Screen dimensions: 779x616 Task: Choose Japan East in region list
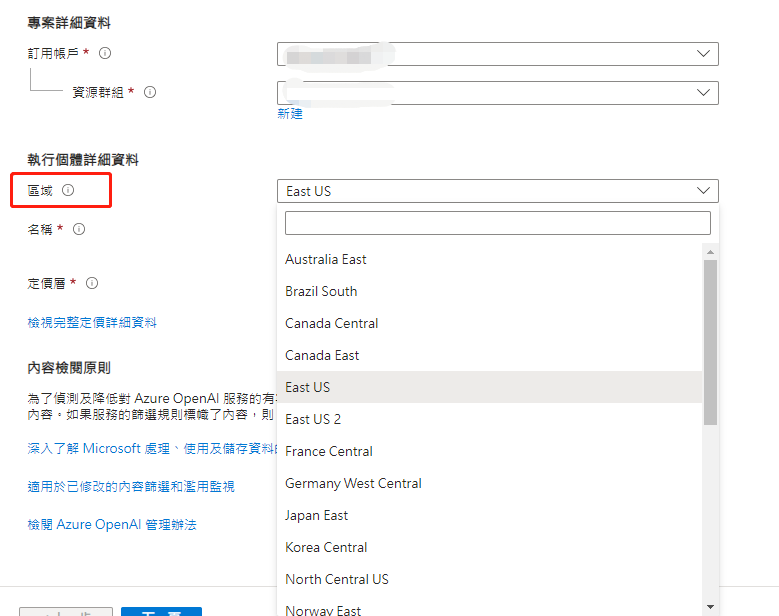pyautogui.click(x=317, y=515)
